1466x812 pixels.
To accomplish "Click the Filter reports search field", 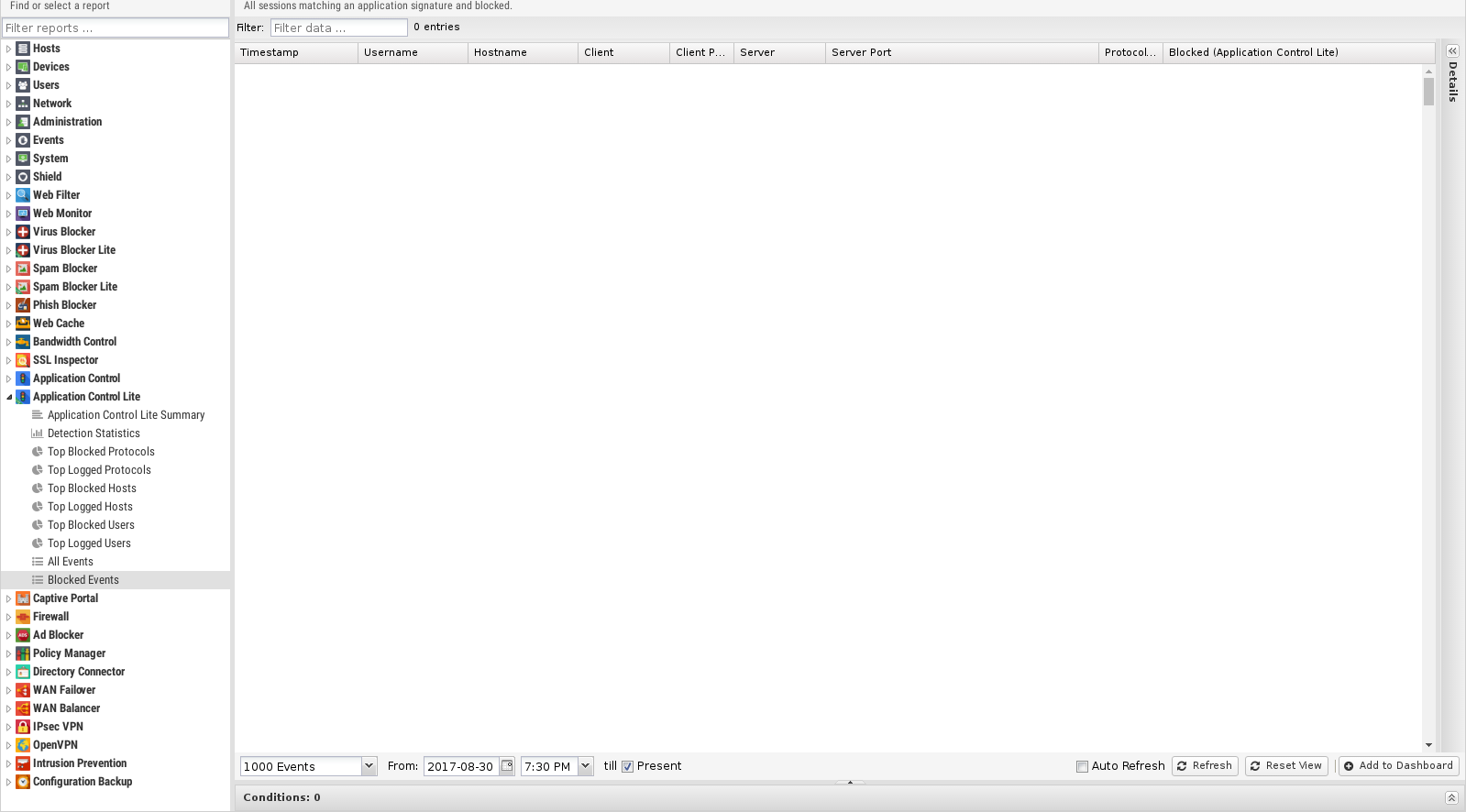I will [x=116, y=28].
